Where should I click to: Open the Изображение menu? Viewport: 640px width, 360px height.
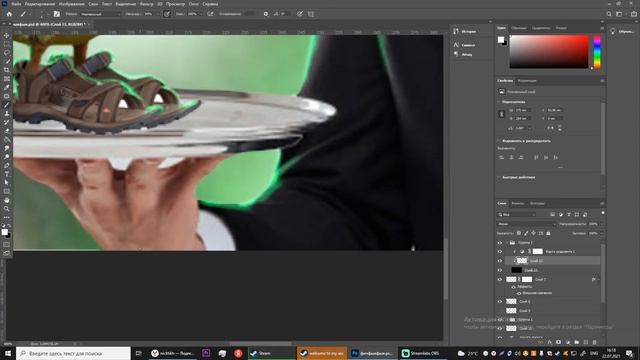tap(71, 4)
